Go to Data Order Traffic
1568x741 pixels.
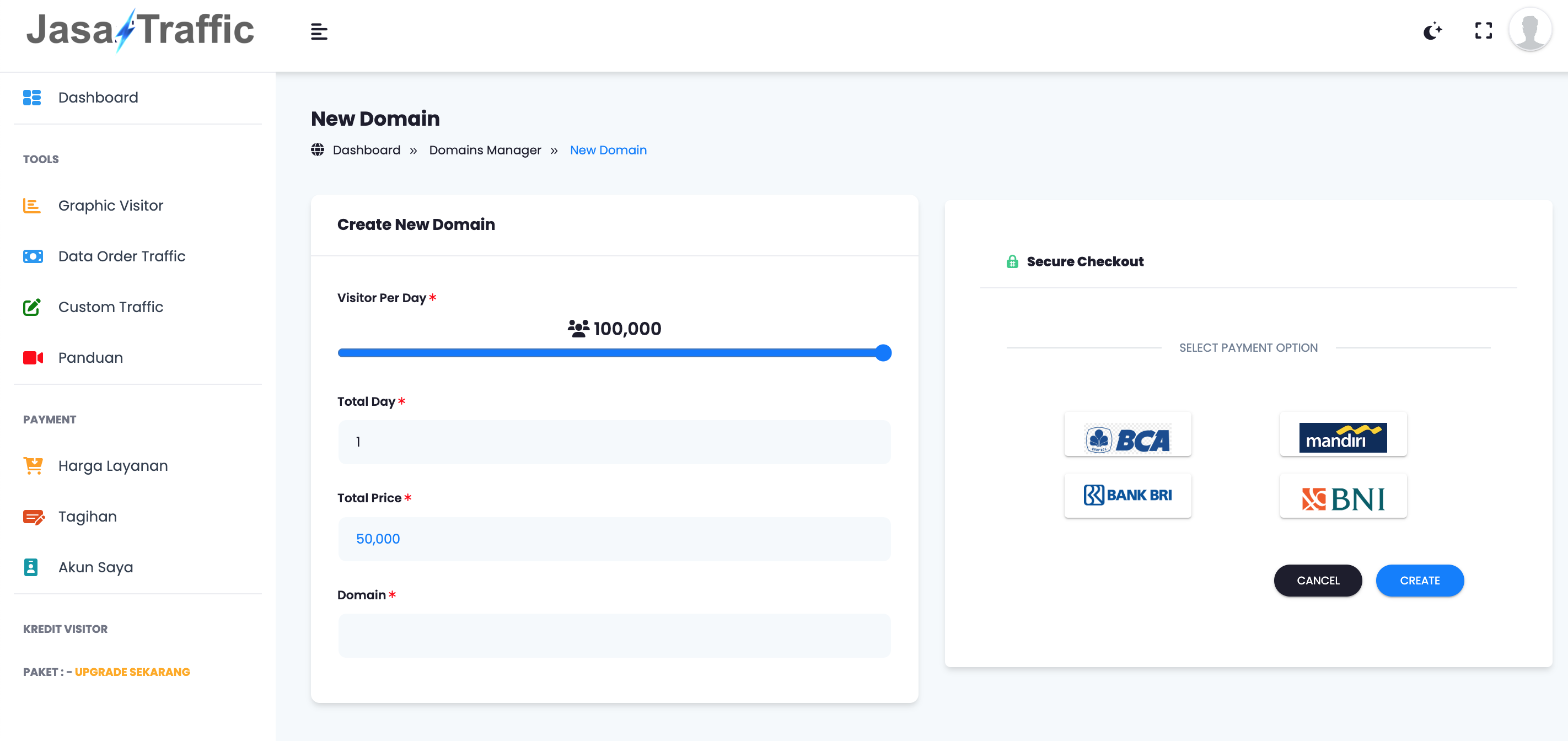(x=122, y=256)
